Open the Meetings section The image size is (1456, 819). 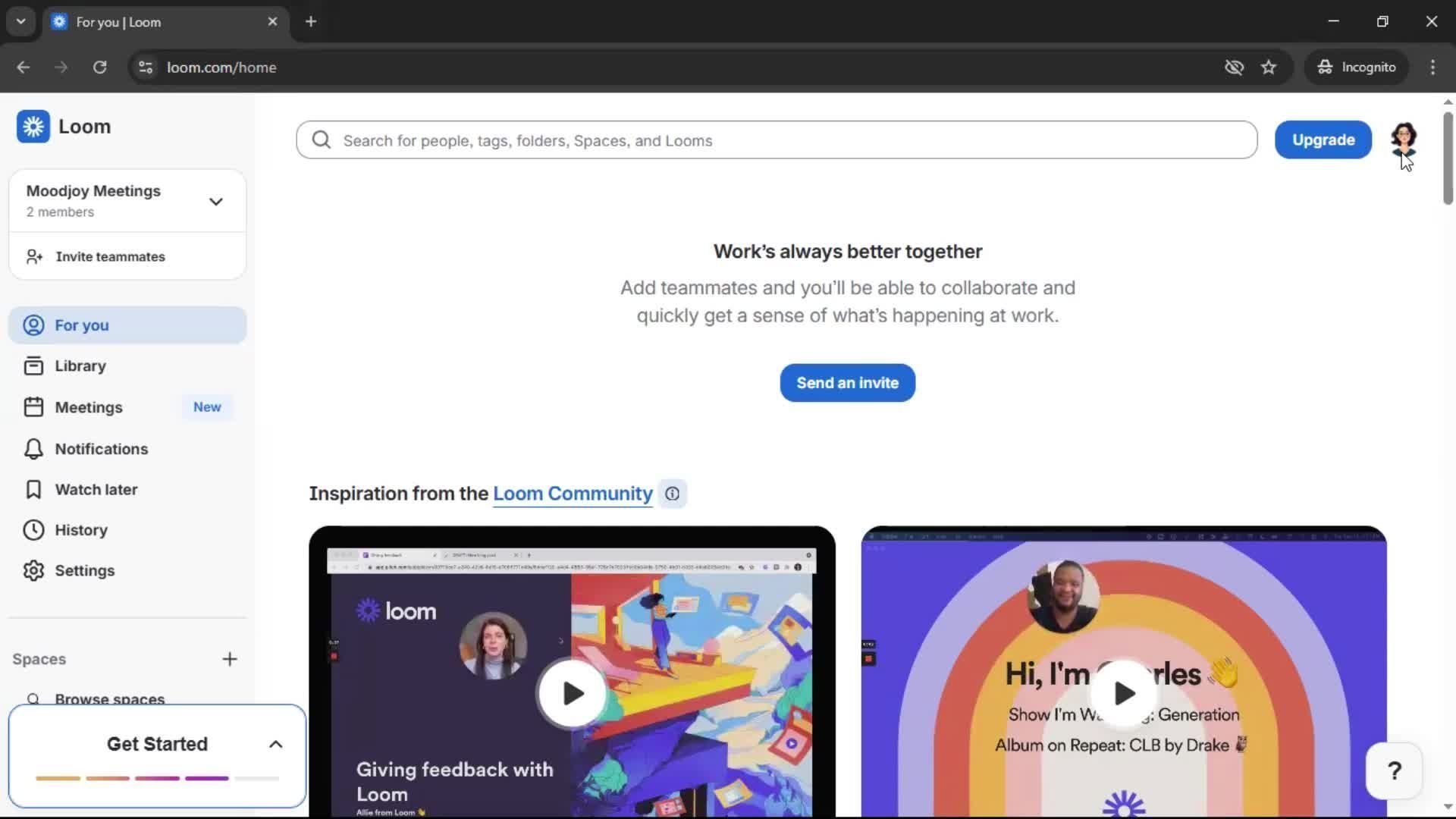pyautogui.click(x=88, y=407)
